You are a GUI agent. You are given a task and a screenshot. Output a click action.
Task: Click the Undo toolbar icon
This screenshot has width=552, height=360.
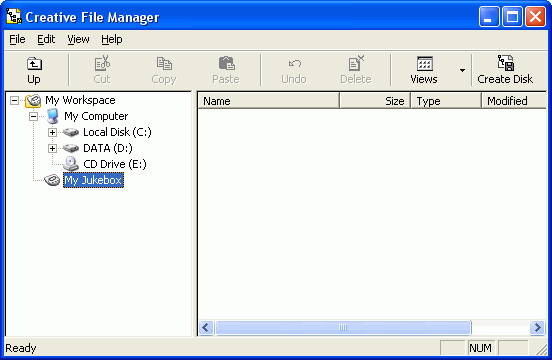(x=294, y=64)
